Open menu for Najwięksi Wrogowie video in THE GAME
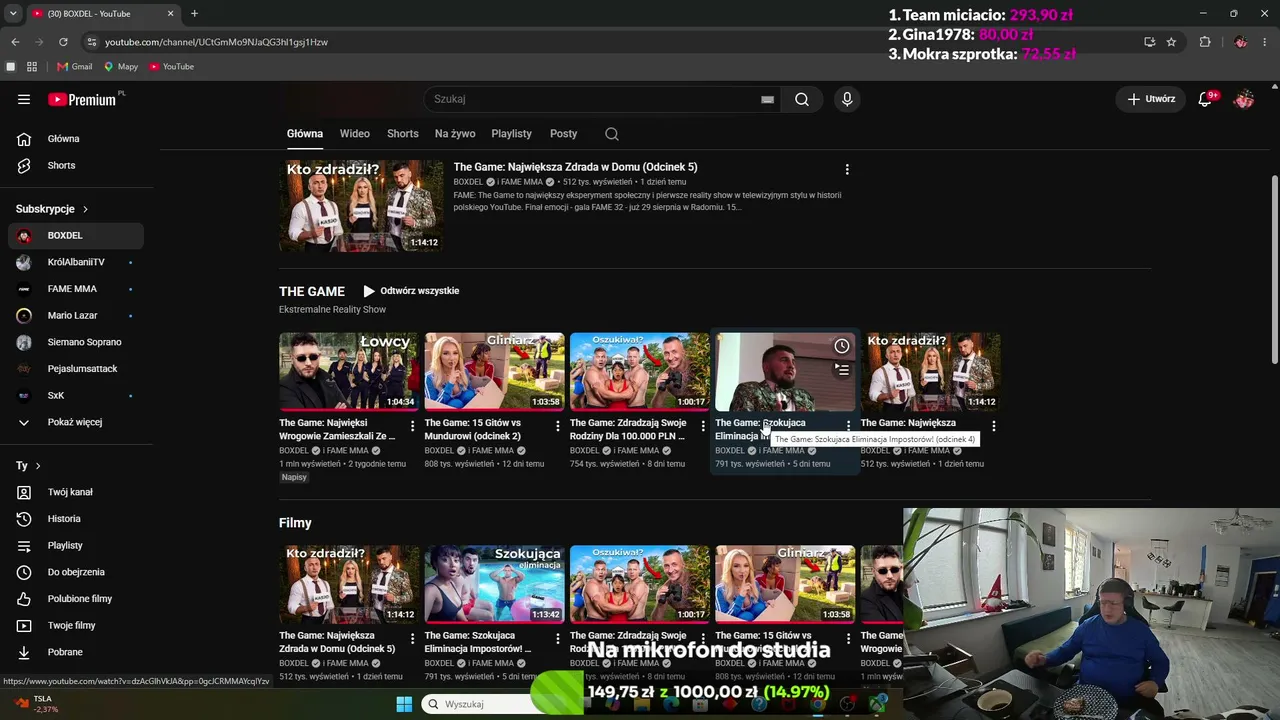Image resolution: width=1280 pixels, height=720 pixels. (412, 426)
